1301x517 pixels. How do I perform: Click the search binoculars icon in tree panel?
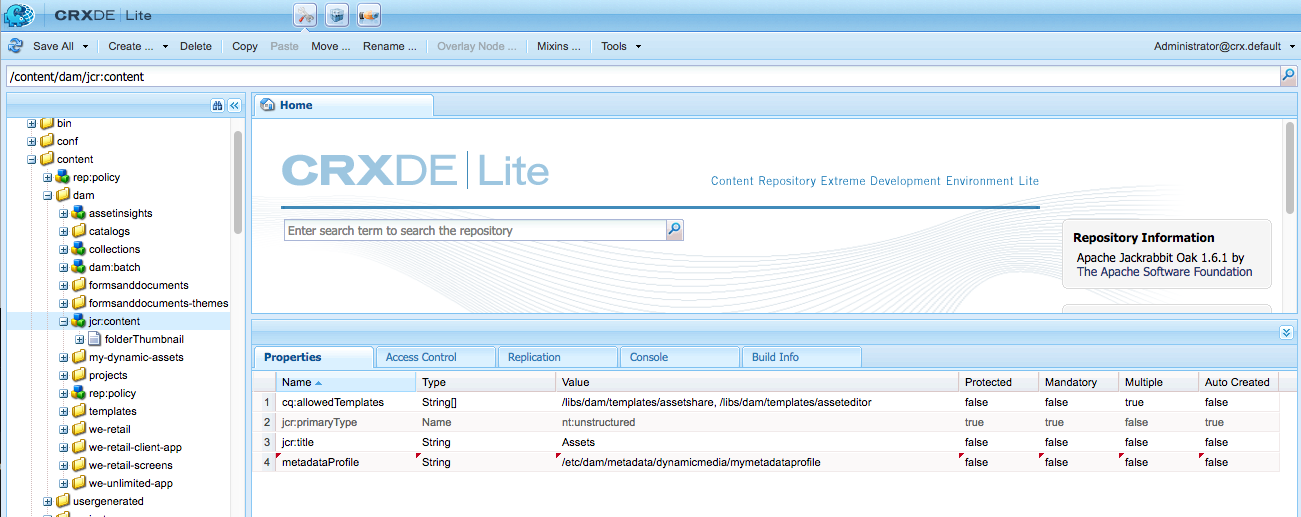click(217, 105)
